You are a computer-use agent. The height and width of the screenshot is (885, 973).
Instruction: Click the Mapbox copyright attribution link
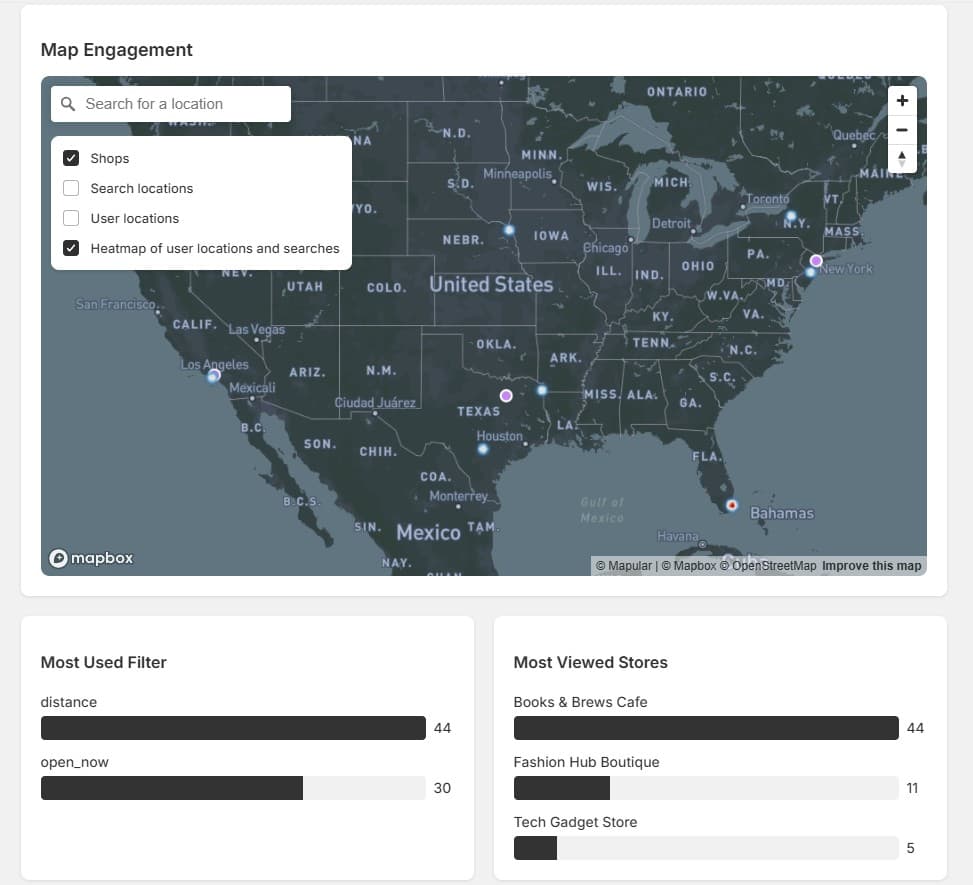click(690, 565)
